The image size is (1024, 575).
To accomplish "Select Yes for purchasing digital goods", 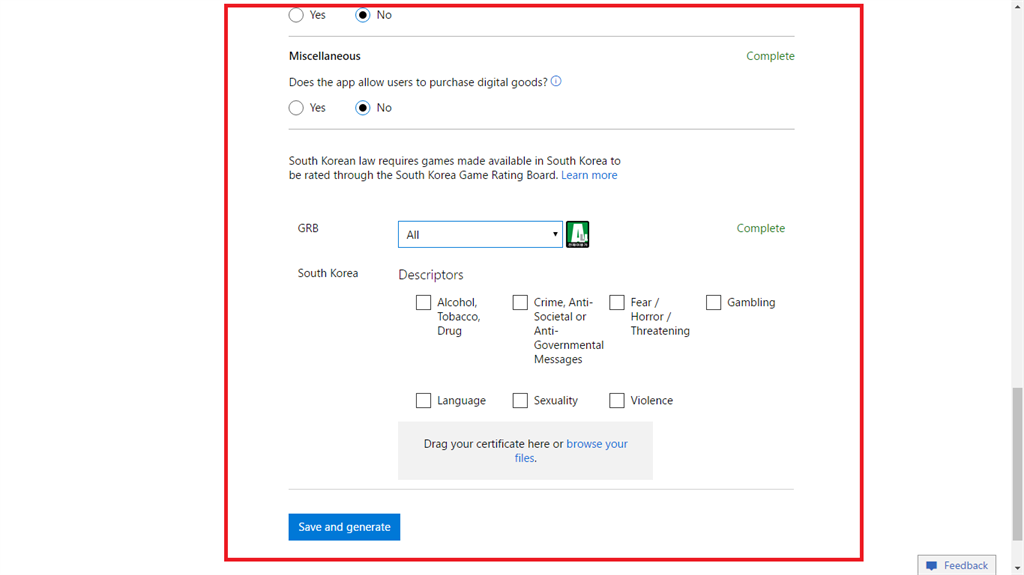I will coord(296,108).
